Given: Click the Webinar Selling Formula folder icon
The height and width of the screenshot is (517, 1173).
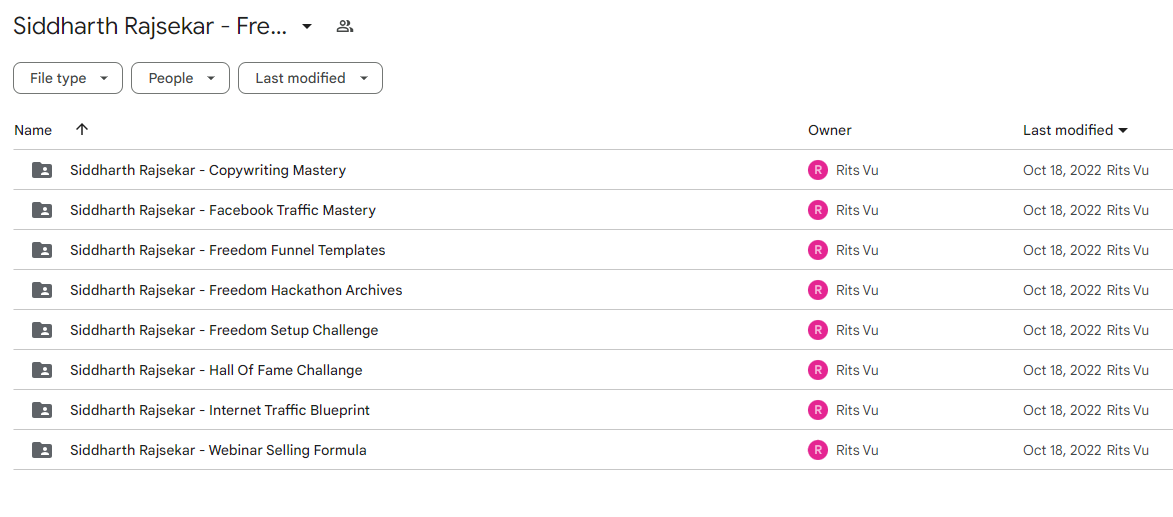Looking at the screenshot, I should [42, 450].
